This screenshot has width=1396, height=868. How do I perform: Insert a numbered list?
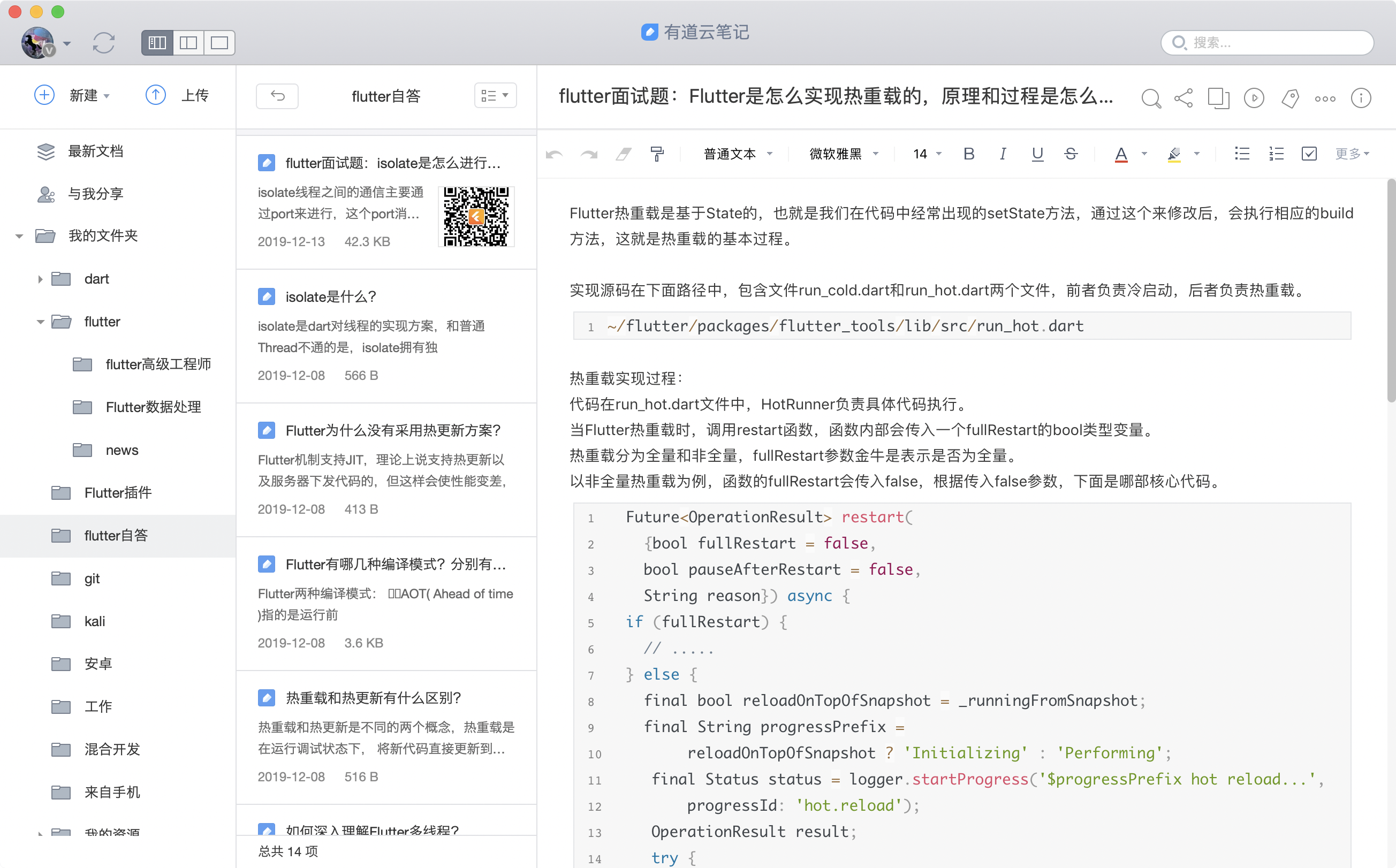coord(1276,154)
